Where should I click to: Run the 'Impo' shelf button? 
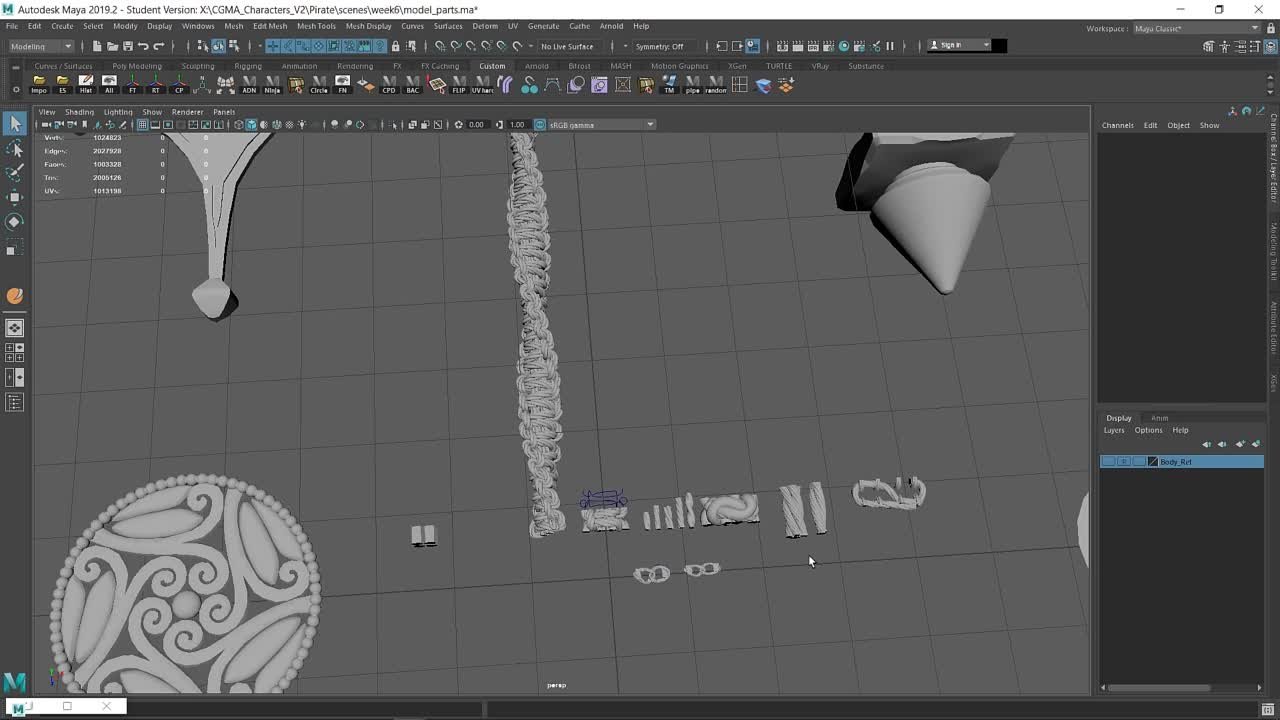coord(39,85)
